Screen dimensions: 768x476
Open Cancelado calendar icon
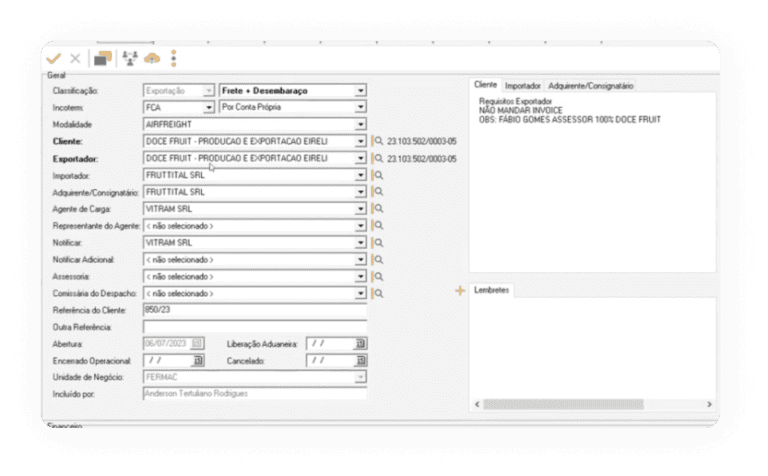click(360, 360)
